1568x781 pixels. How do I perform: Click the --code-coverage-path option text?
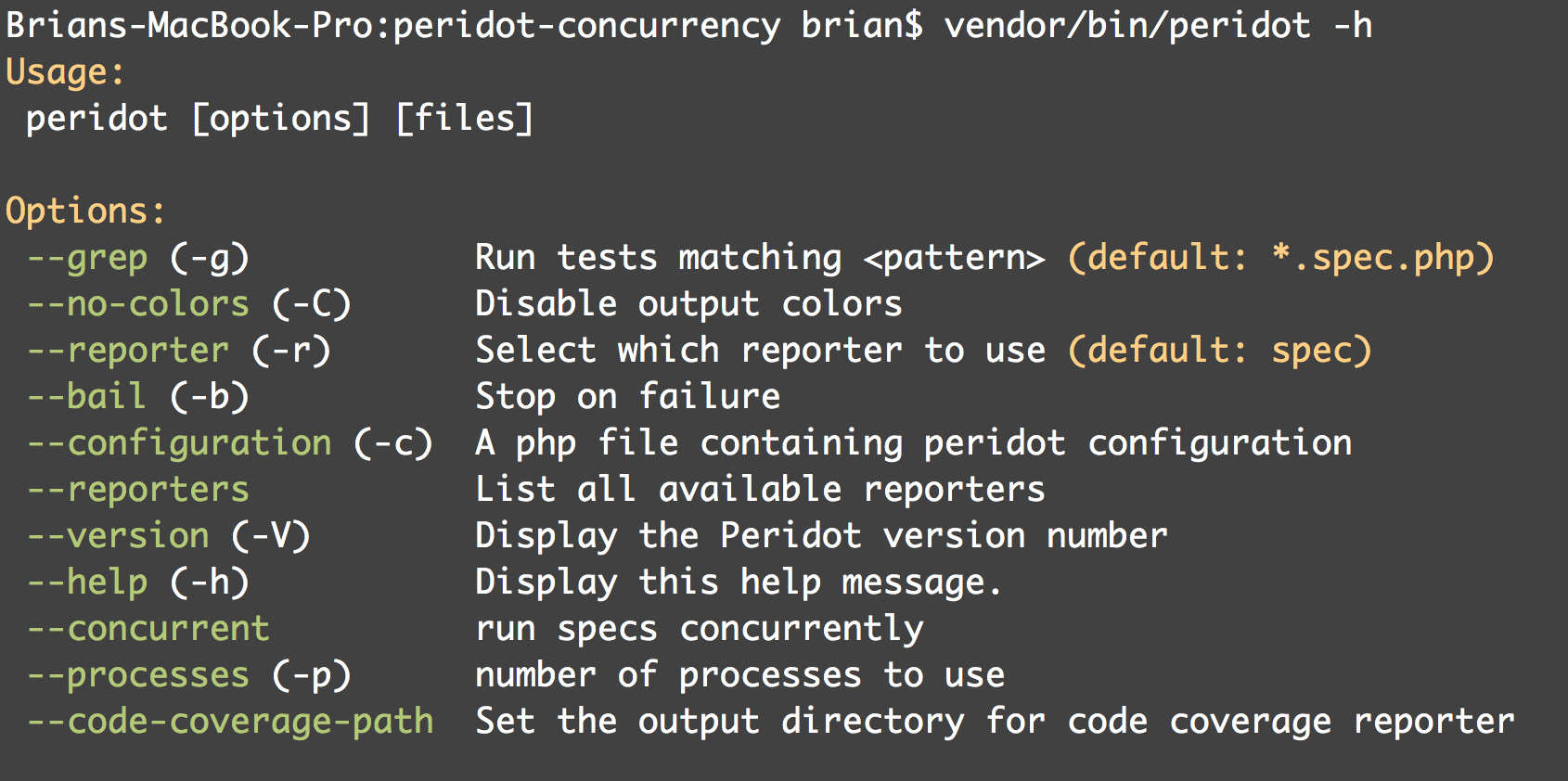(x=230, y=722)
